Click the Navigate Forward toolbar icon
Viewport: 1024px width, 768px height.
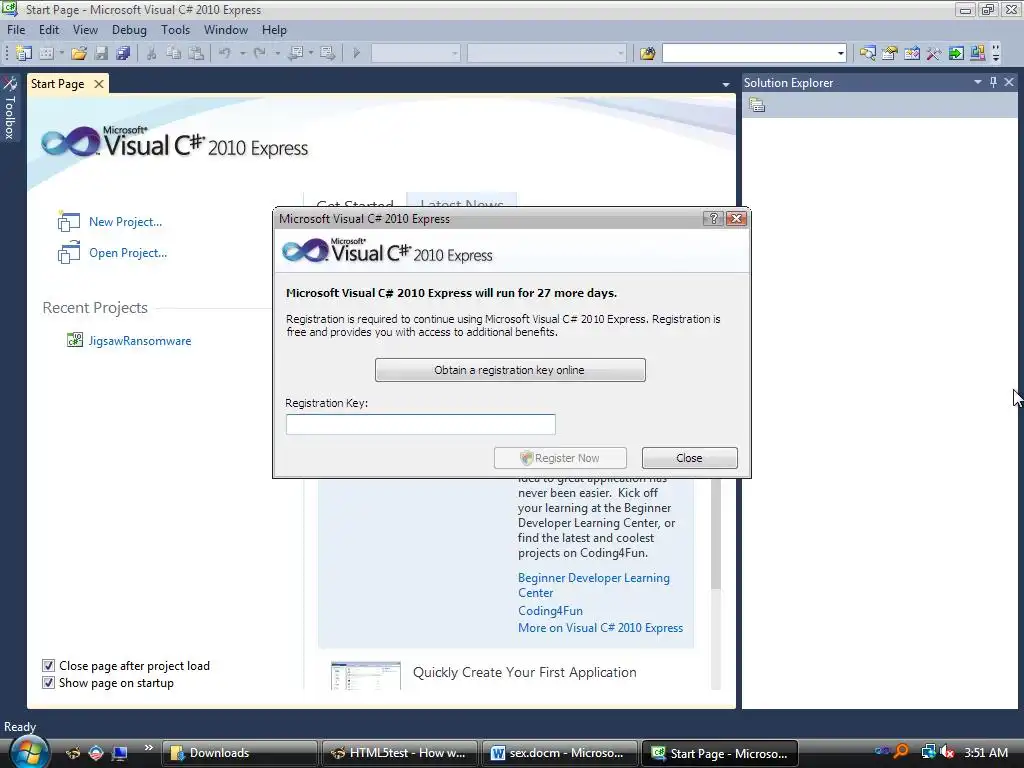point(328,53)
